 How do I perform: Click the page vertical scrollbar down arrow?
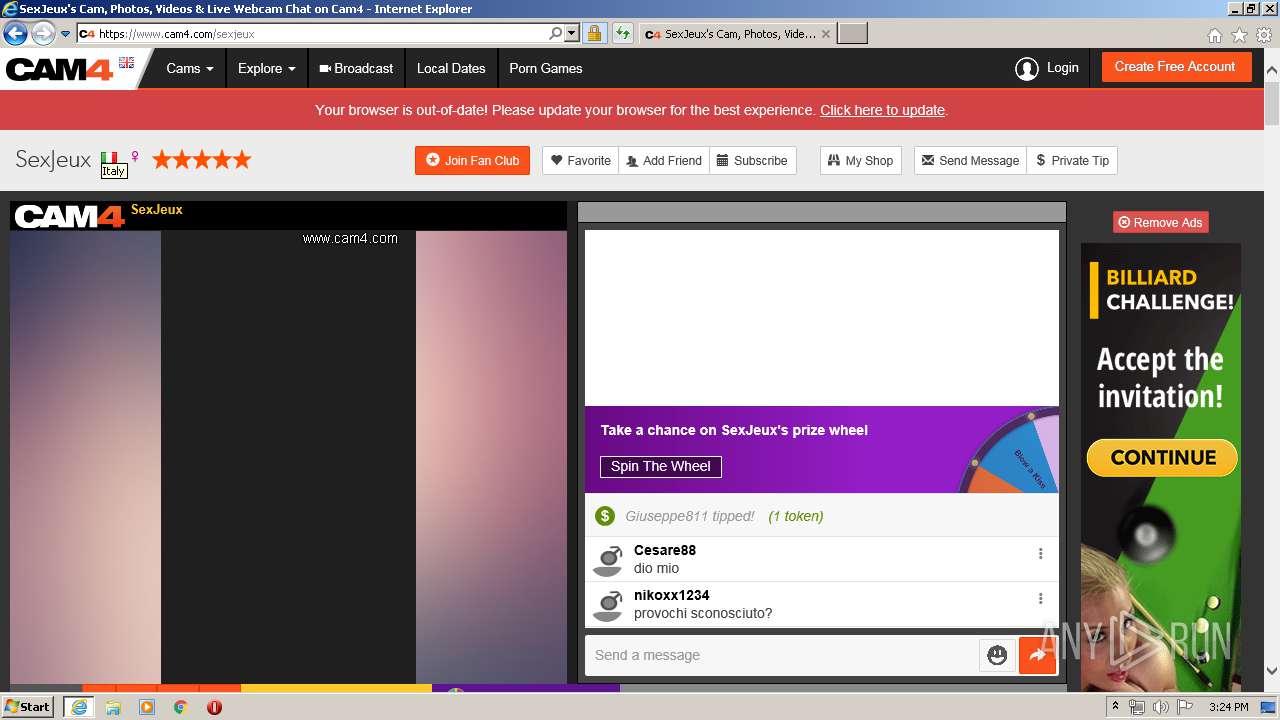(x=1272, y=671)
